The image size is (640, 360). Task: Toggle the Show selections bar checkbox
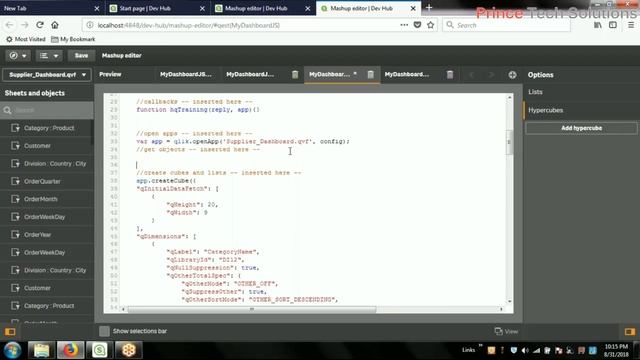104,331
